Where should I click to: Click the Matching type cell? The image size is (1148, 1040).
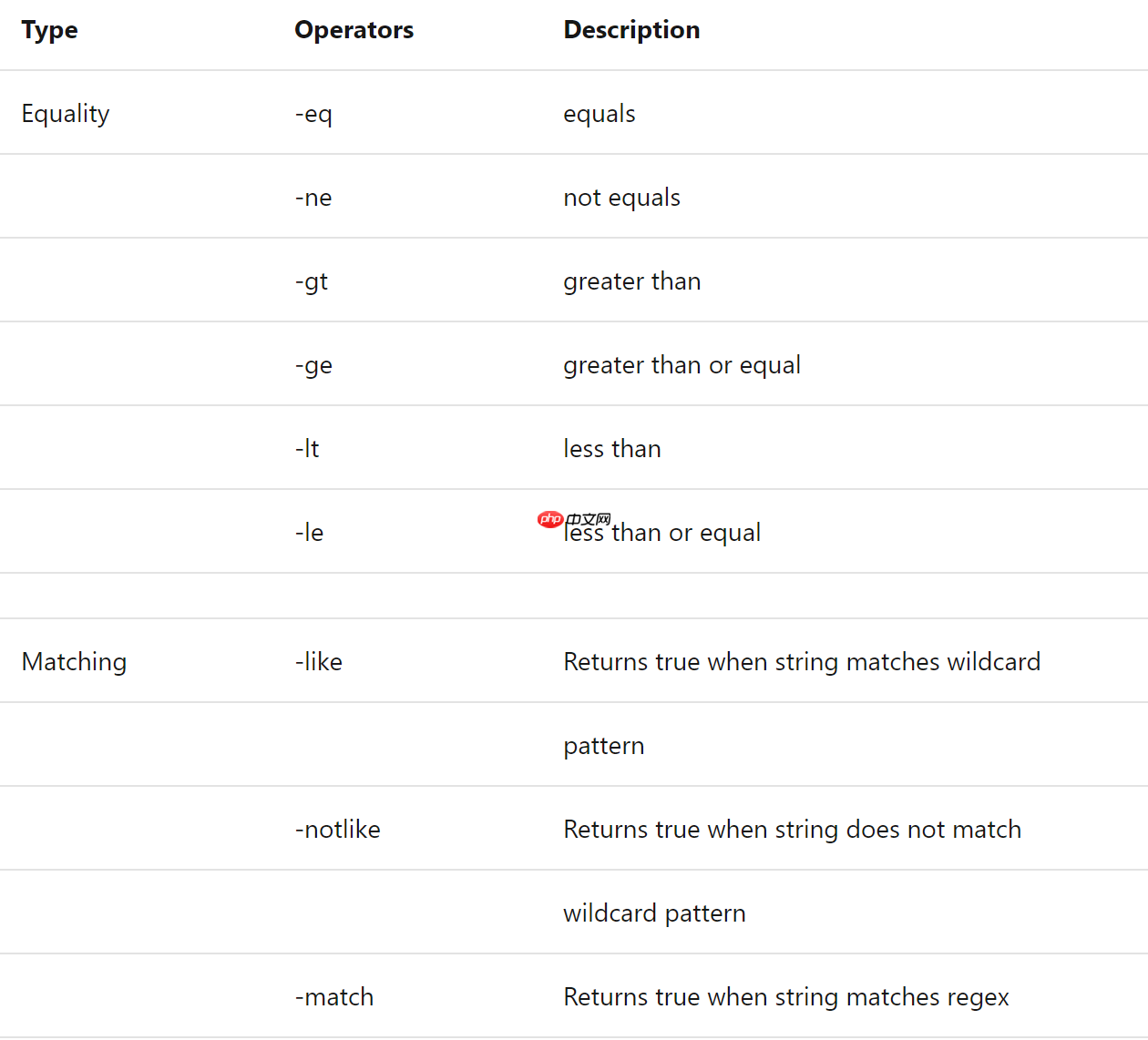tap(74, 662)
